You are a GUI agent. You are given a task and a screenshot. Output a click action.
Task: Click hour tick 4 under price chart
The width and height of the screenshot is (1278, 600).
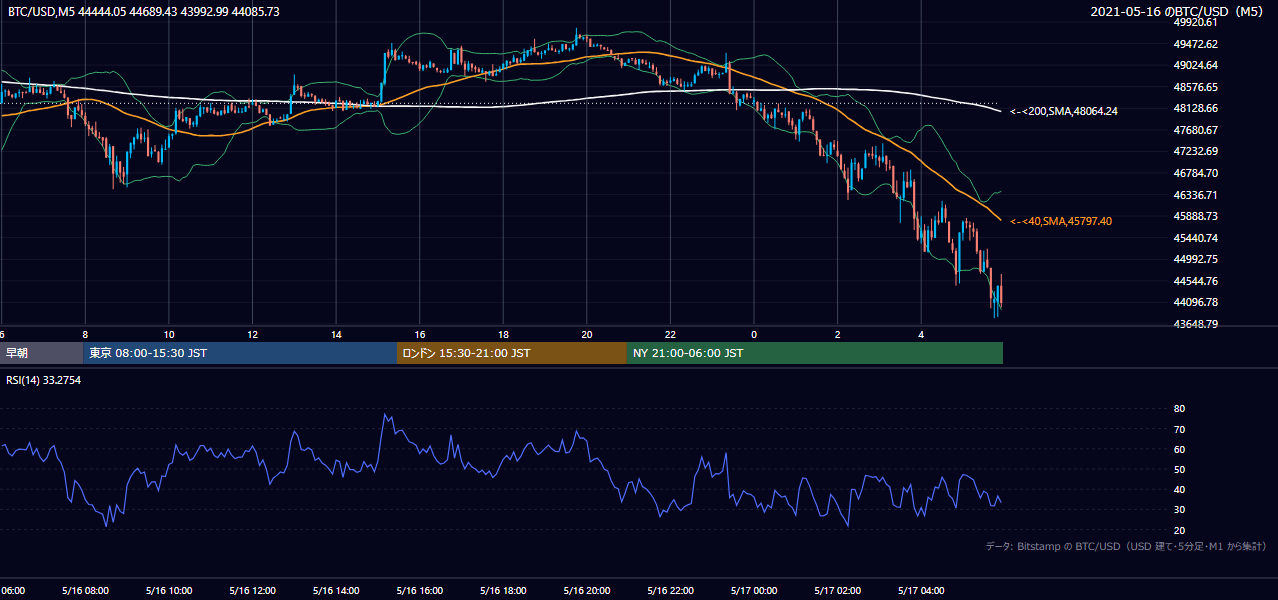(x=921, y=334)
